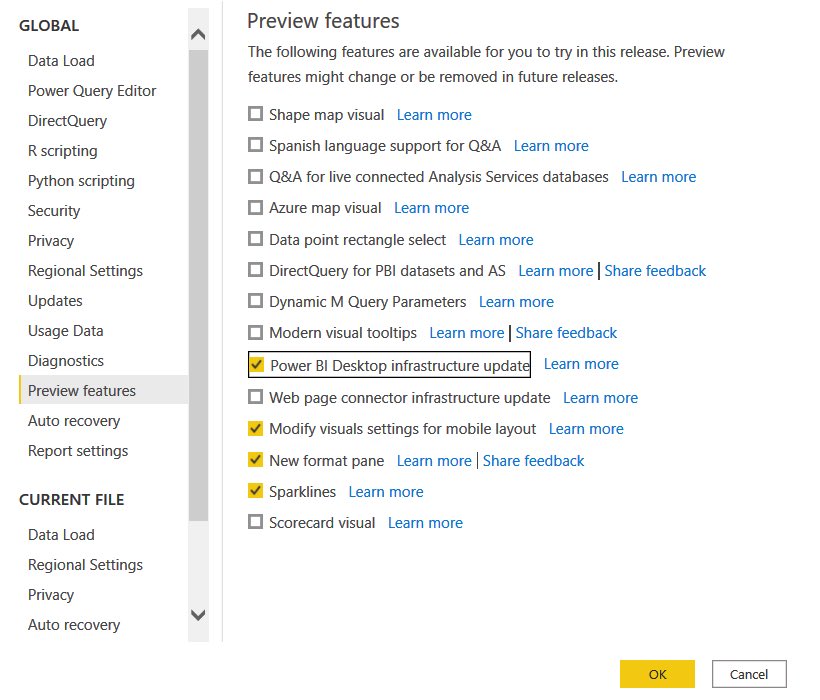Image resolution: width=820 pixels, height=700 pixels.
Task: Click the sidebar scroll down arrow
Action: click(198, 615)
